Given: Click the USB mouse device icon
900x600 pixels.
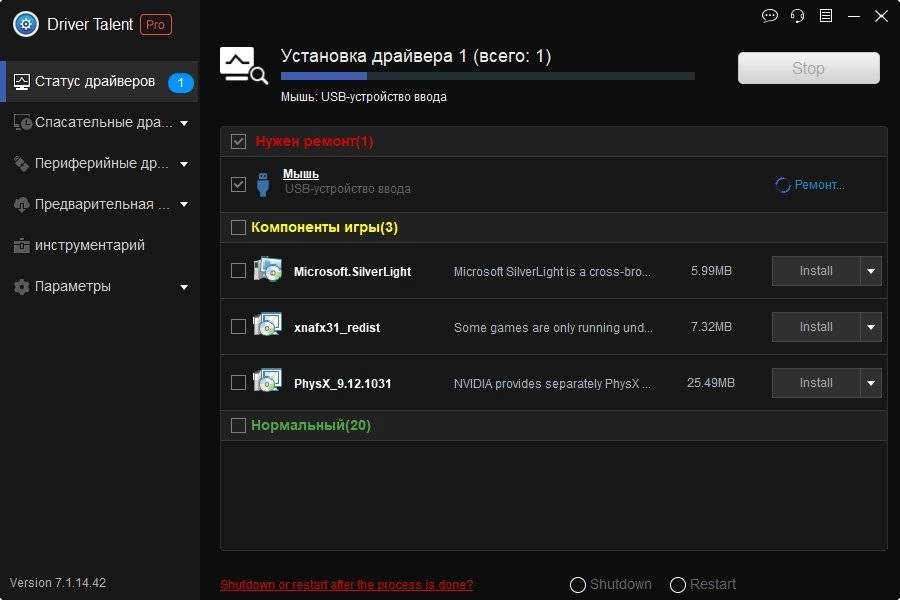Looking at the screenshot, I should coord(263,184).
